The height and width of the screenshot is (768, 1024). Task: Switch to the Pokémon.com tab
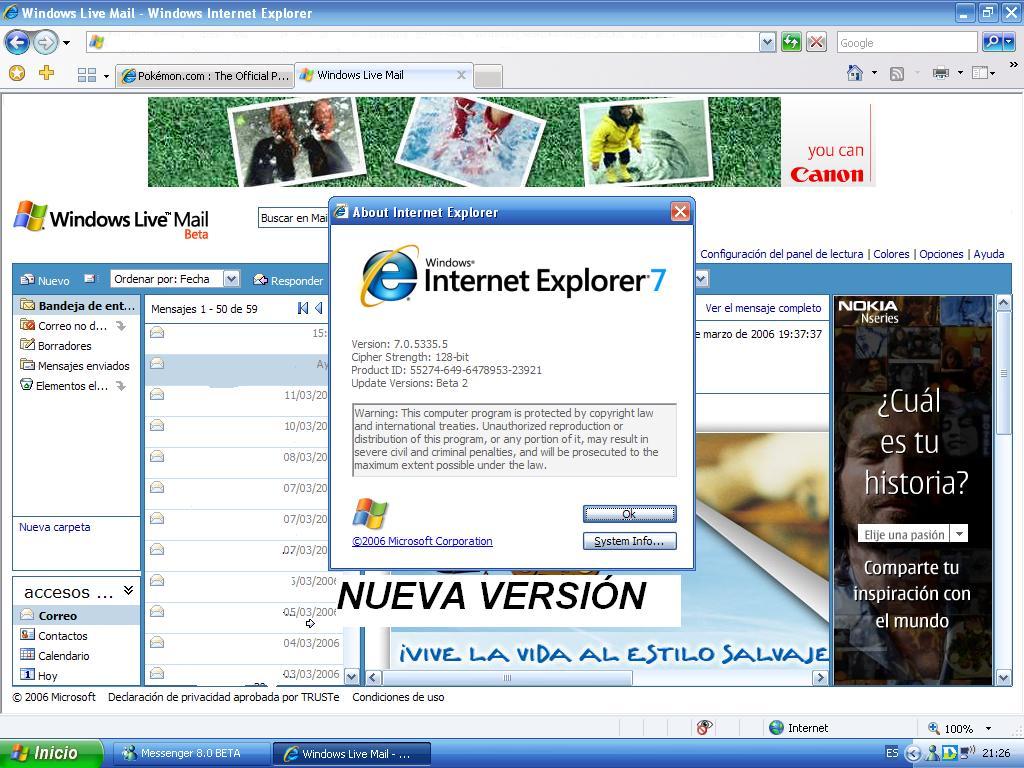(204, 75)
